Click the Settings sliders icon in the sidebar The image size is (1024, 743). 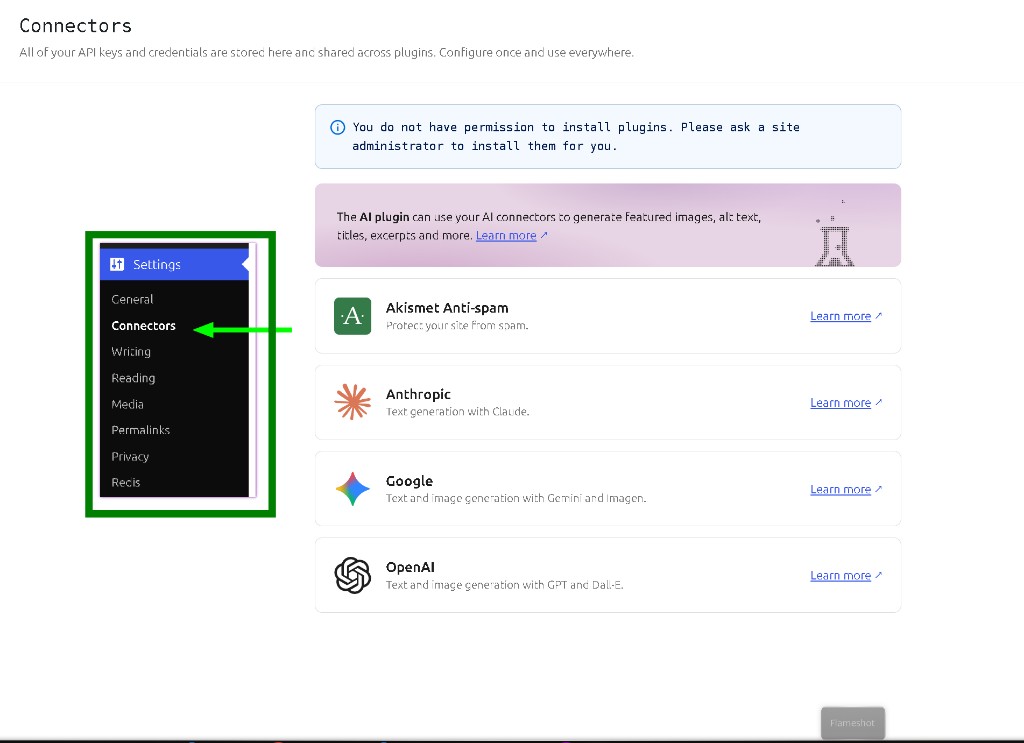coord(117,264)
